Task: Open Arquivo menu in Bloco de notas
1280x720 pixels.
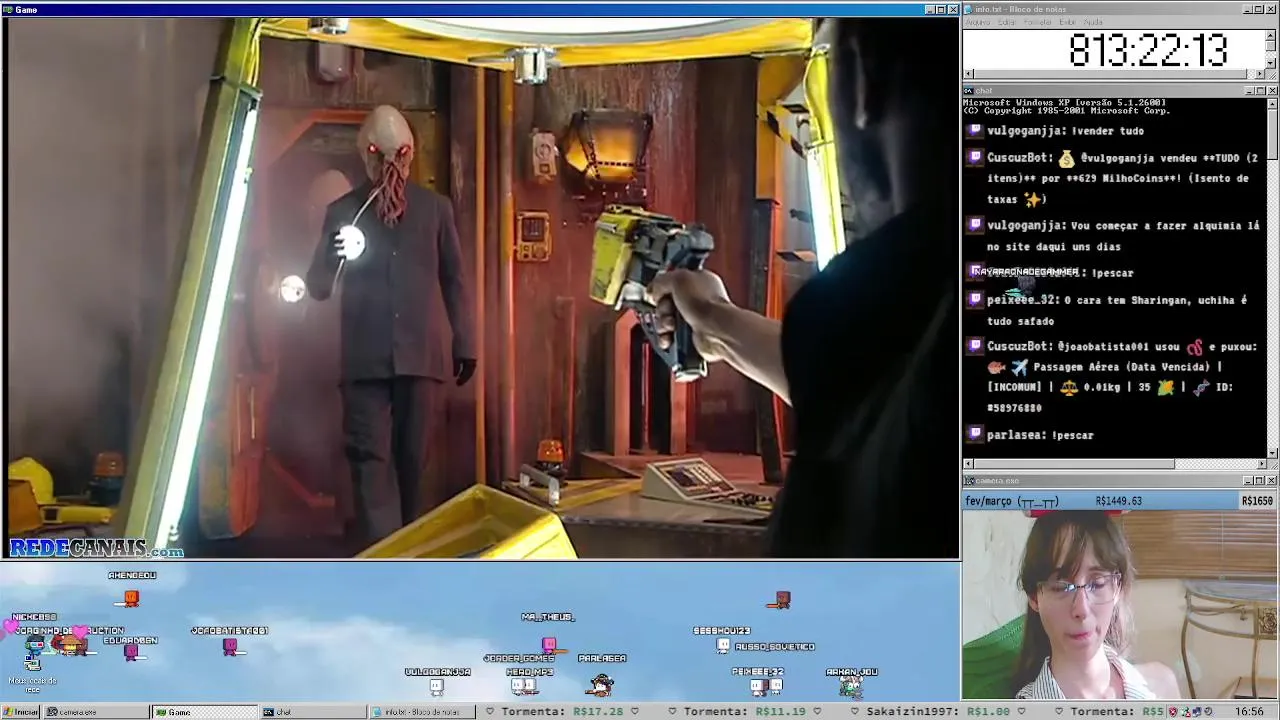Action: (977, 22)
